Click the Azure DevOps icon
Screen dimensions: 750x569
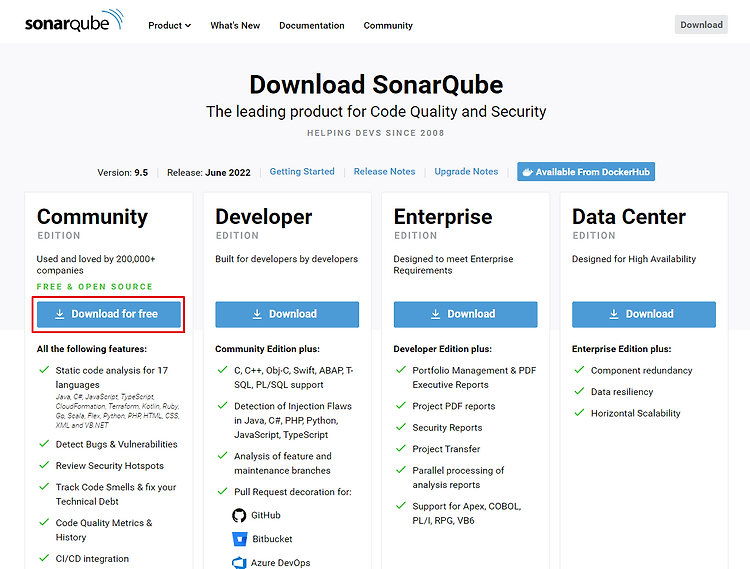coord(239,563)
